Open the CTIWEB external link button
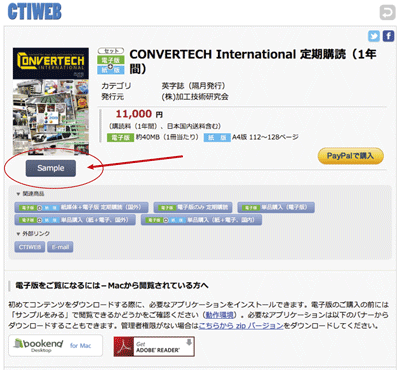The width and height of the screenshot is (400, 370). (30, 247)
